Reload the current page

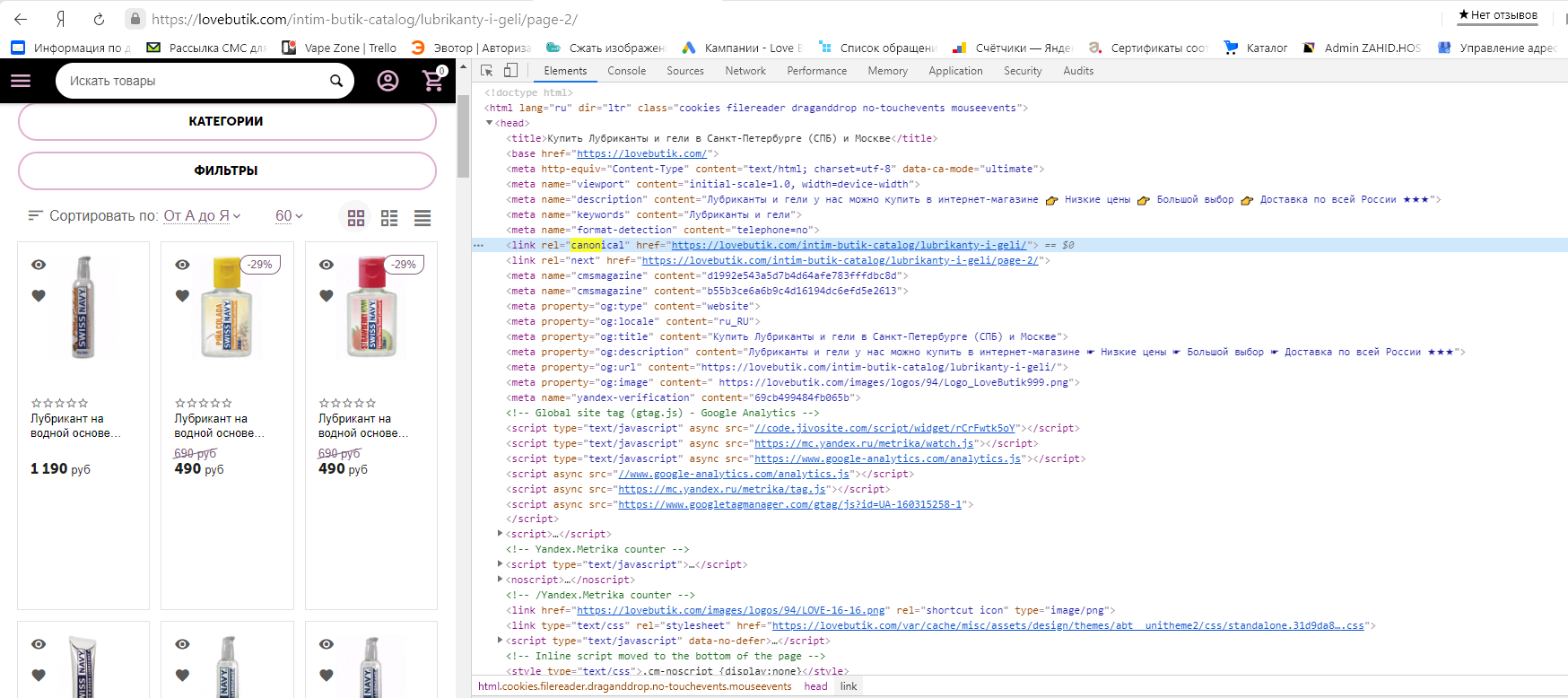click(x=99, y=19)
